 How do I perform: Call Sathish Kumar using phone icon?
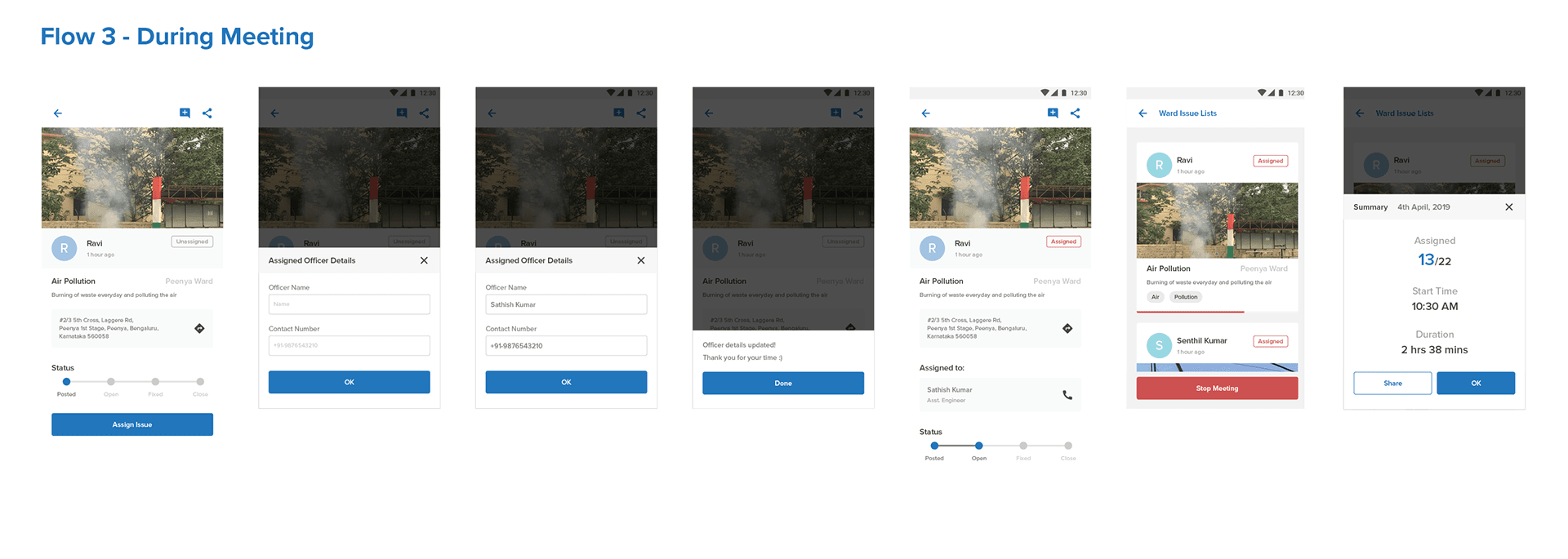coord(1067,395)
